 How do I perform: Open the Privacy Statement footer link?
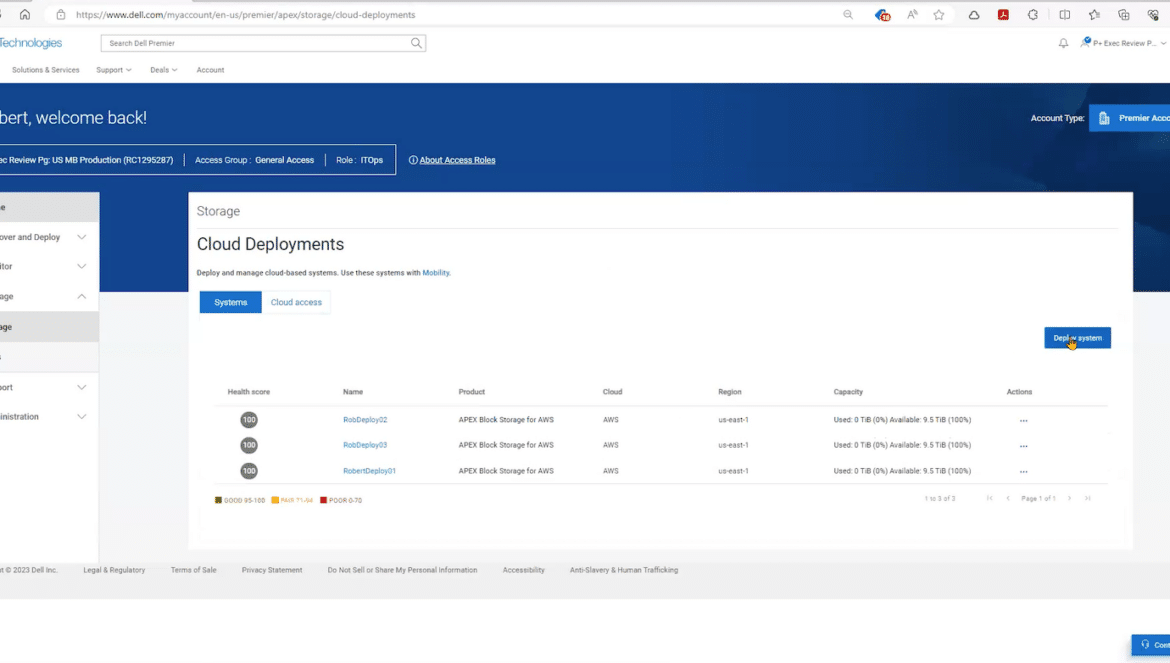coord(272,571)
